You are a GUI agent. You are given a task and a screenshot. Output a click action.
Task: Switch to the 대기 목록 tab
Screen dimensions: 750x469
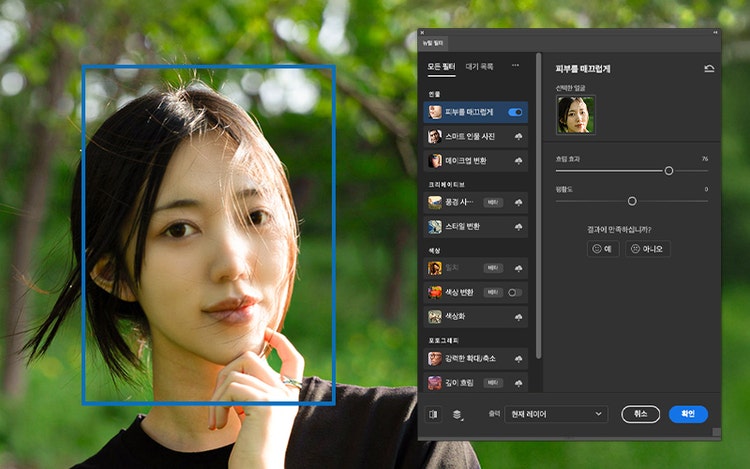point(479,66)
